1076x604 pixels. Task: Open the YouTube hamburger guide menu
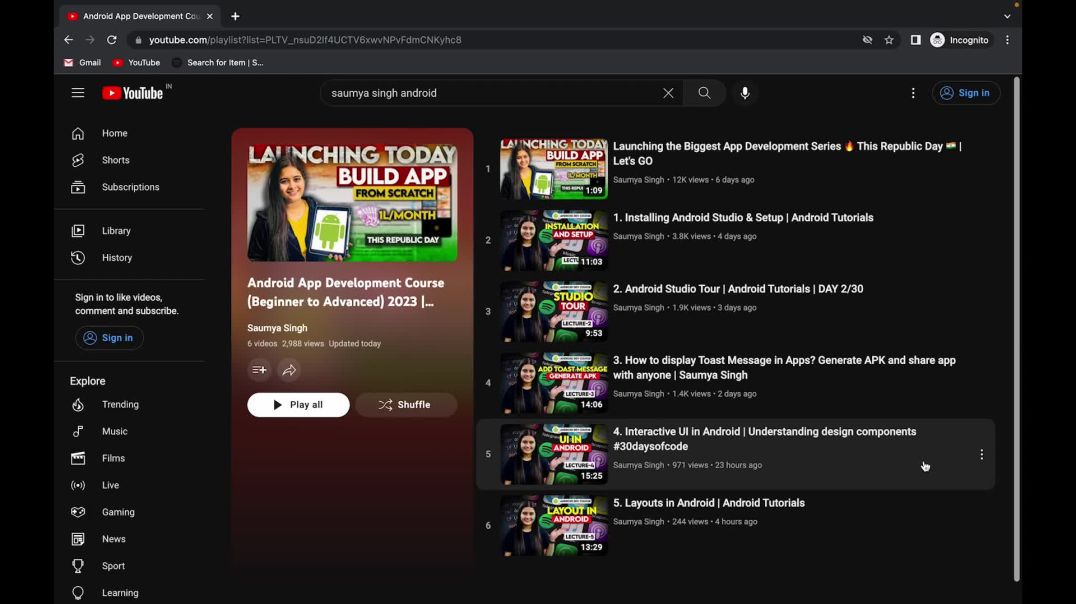(x=78, y=93)
